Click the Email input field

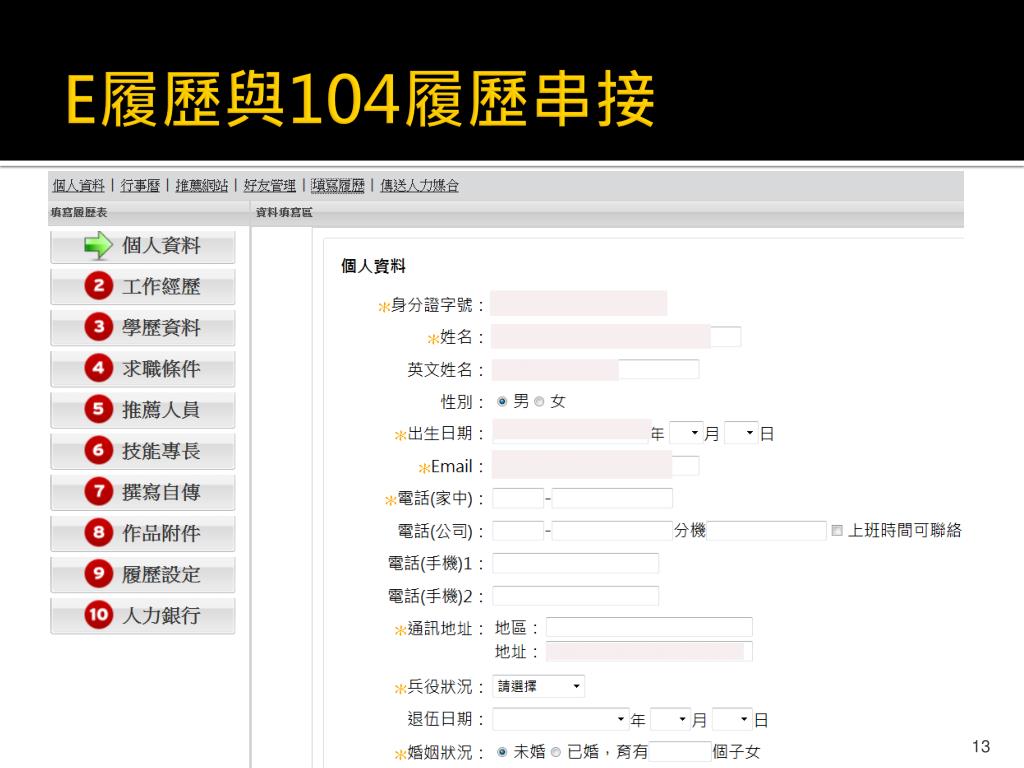tap(596, 465)
